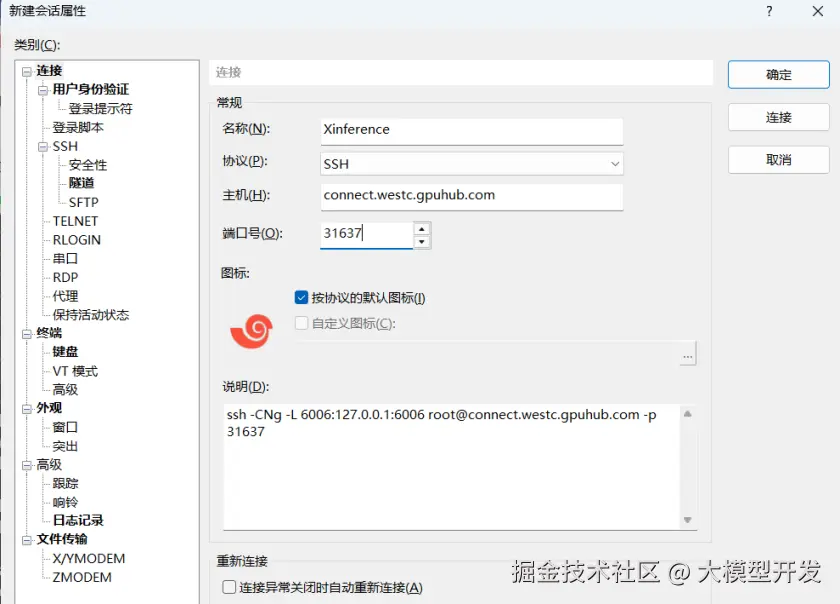Select VT 模式 in the tree

coord(75,371)
